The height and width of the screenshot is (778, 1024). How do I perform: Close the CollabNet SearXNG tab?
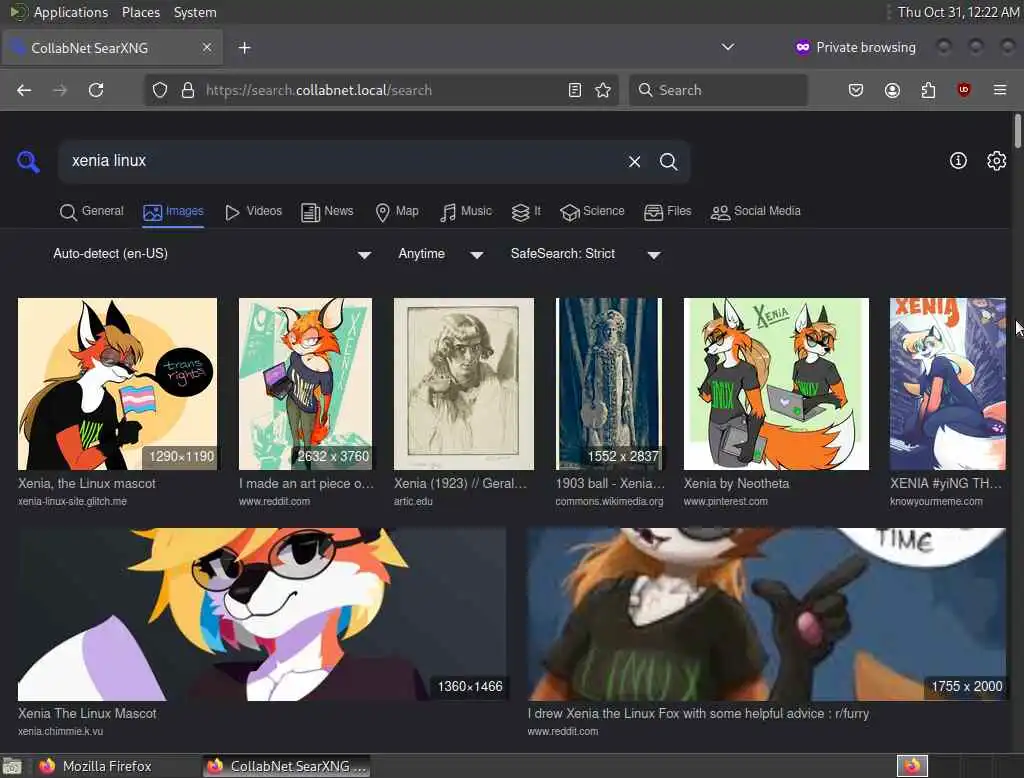tap(207, 48)
